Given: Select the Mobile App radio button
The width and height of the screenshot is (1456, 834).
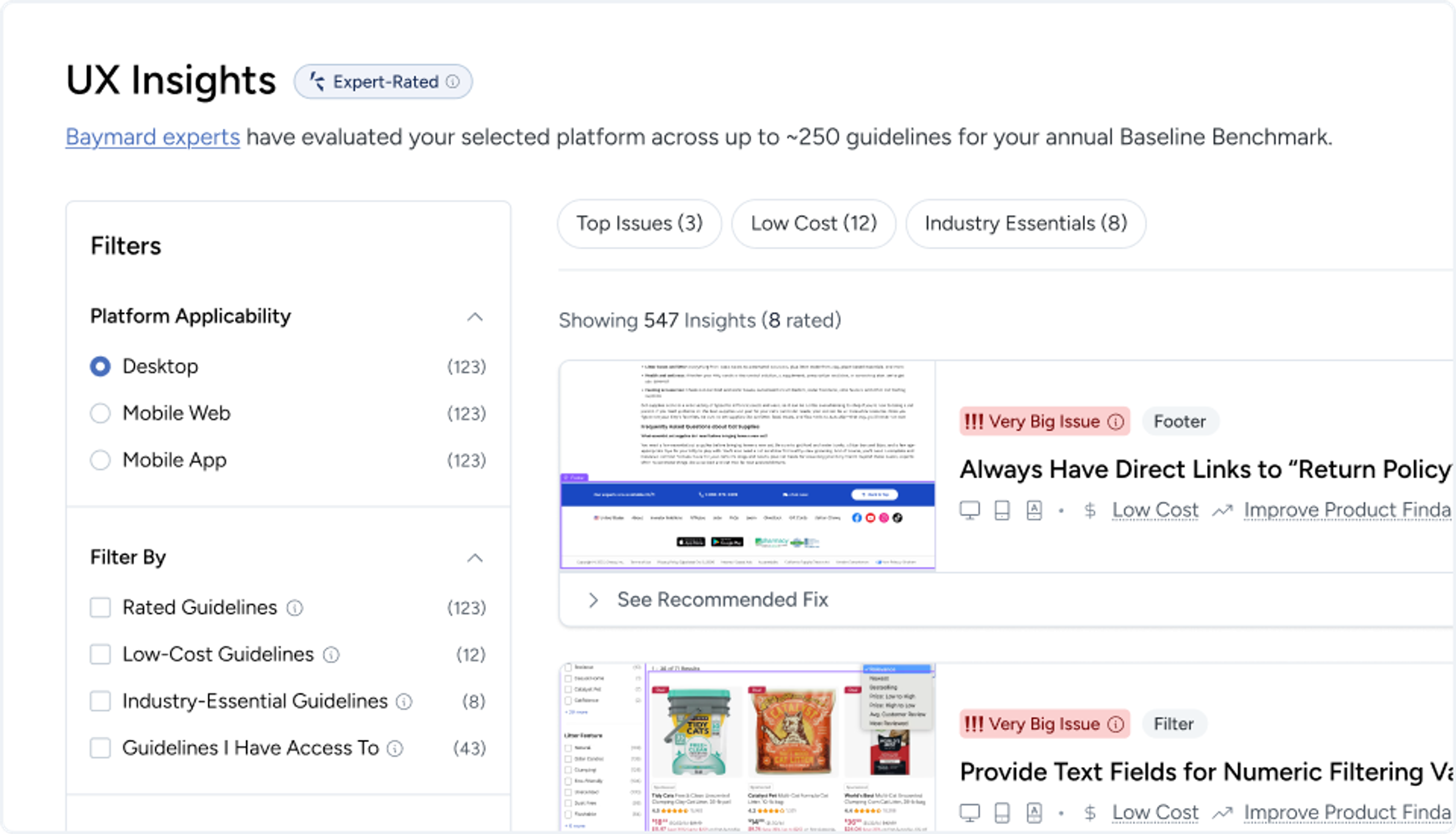Looking at the screenshot, I should coord(100,461).
